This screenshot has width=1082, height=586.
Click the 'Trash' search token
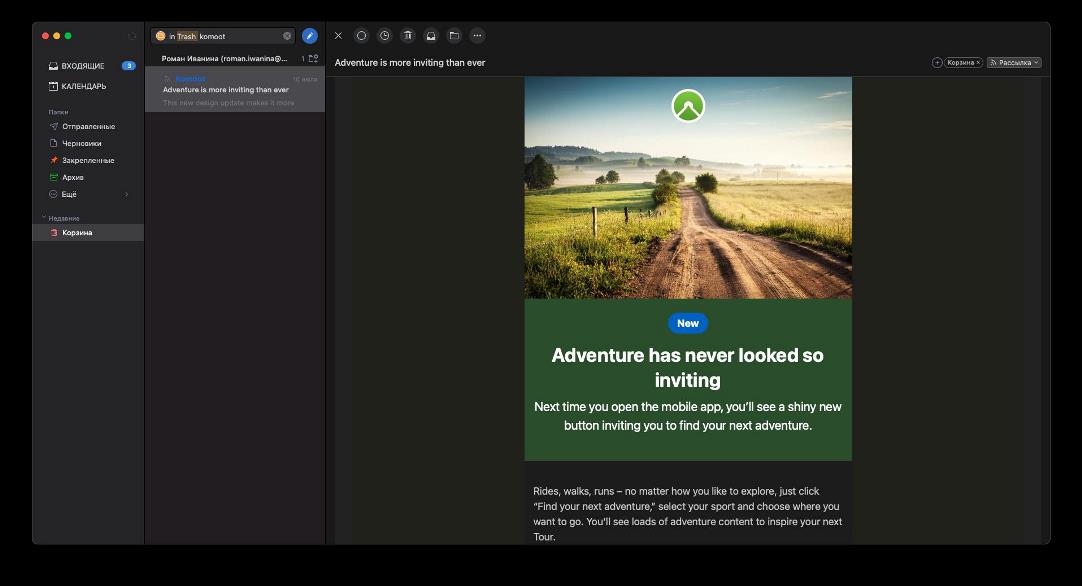pyautogui.click(x=186, y=36)
